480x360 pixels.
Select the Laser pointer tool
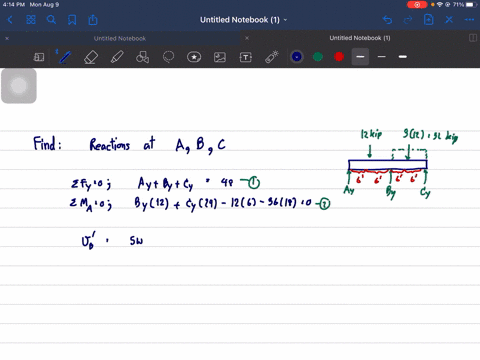pyautogui.click(x=272, y=57)
